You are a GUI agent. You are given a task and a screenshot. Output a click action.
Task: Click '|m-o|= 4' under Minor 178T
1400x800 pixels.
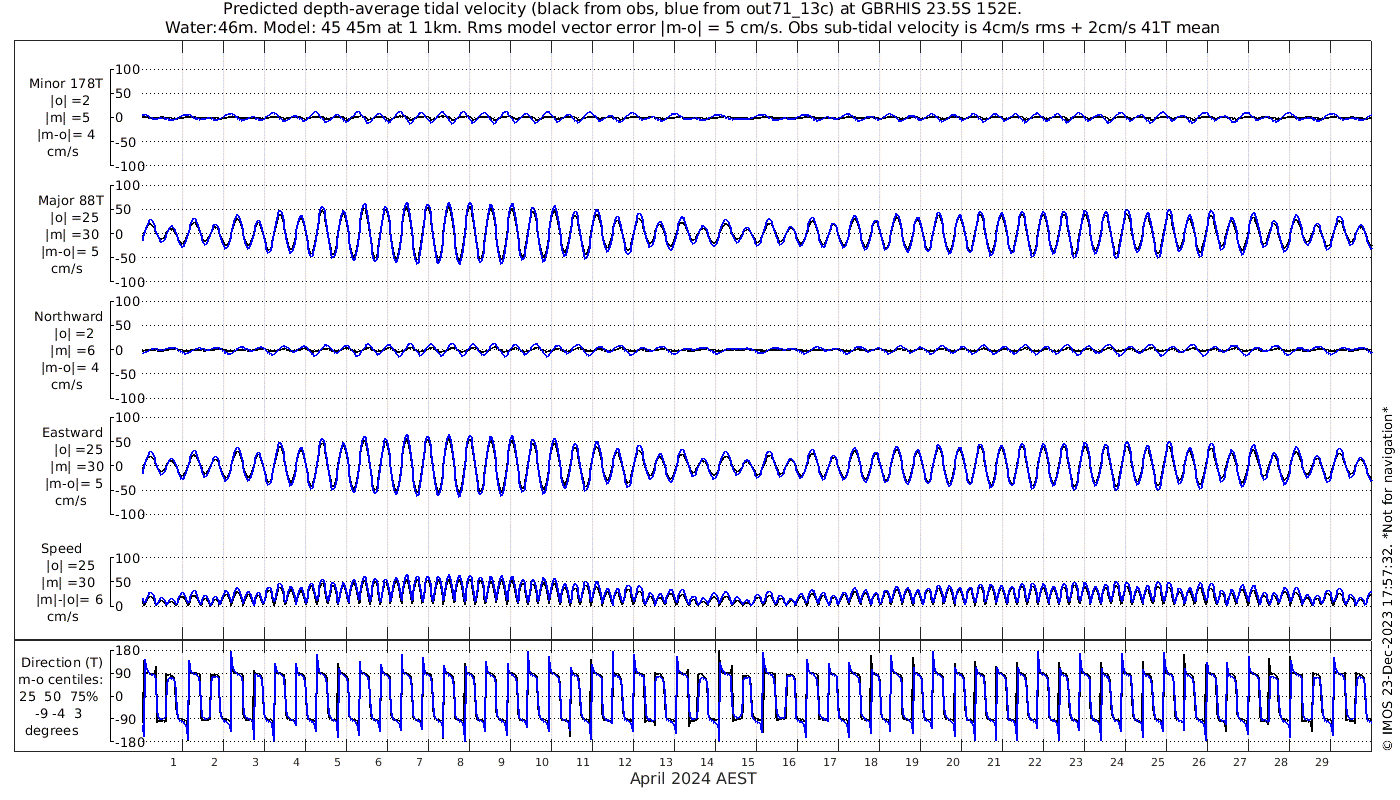pyautogui.click(x=66, y=135)
